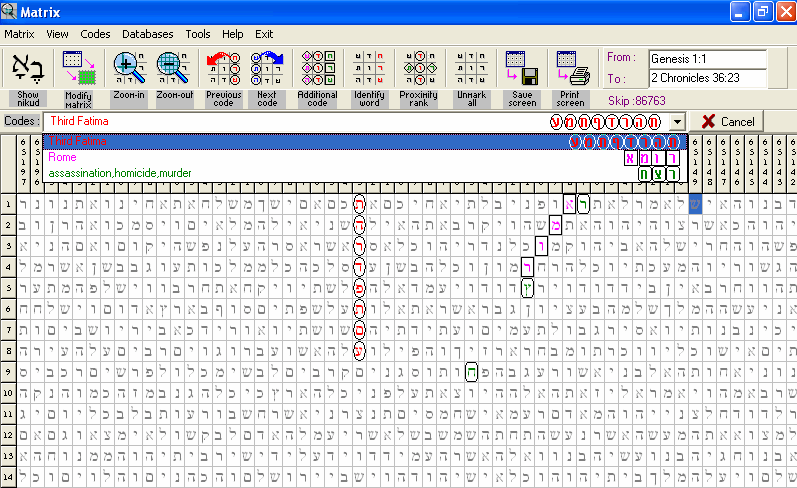Viewport: 797px width, 488px height.
Task: Go to the Previous code
Action: pyautogui.click(x=223, y=68)
